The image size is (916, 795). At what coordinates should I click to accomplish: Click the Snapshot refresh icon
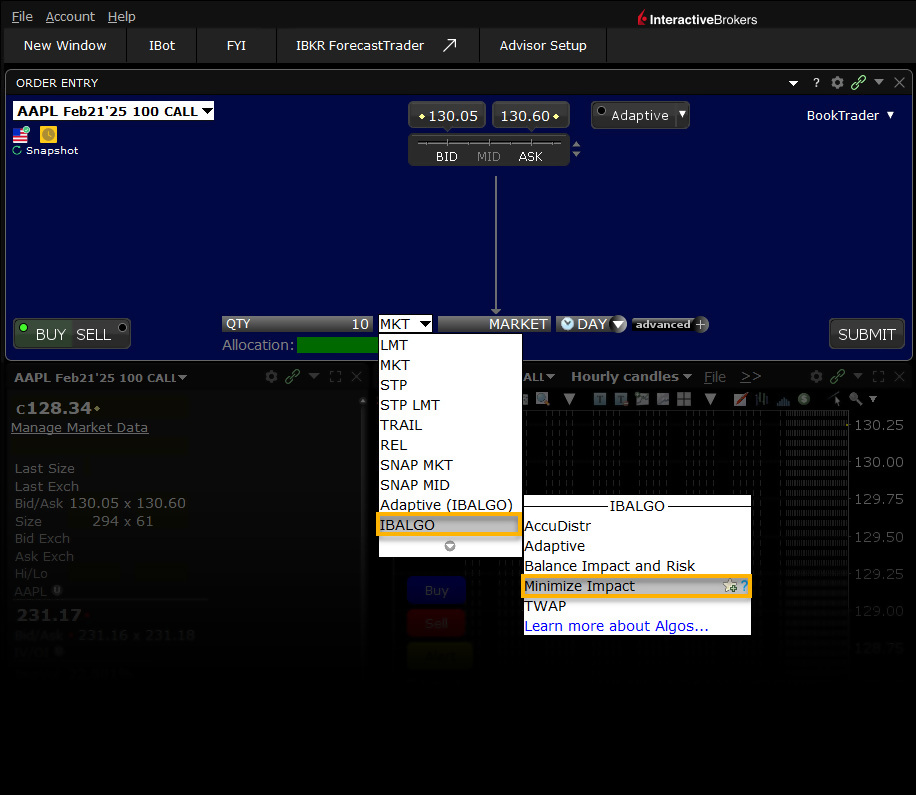tap(17, 150)
